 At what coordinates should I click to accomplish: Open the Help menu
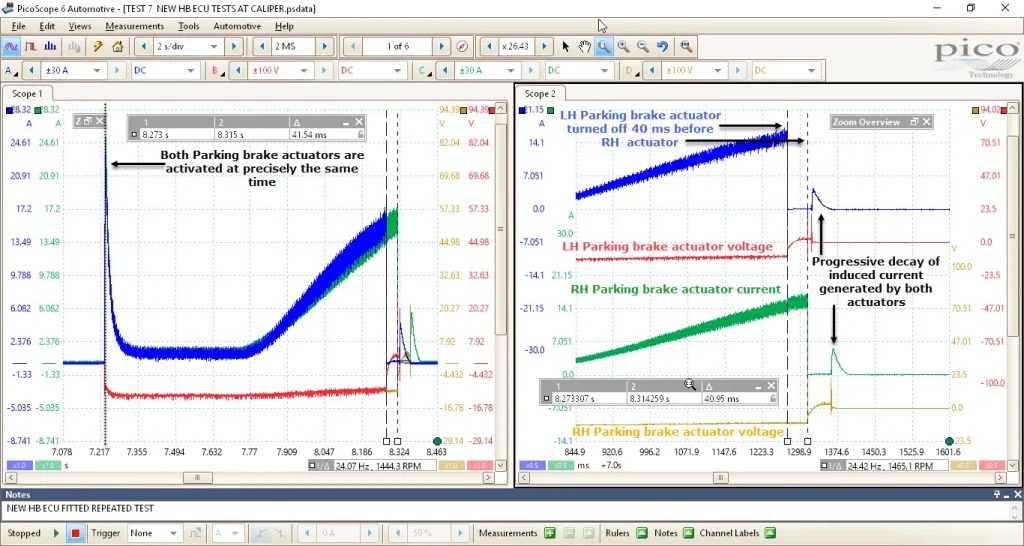coord(284,26)
